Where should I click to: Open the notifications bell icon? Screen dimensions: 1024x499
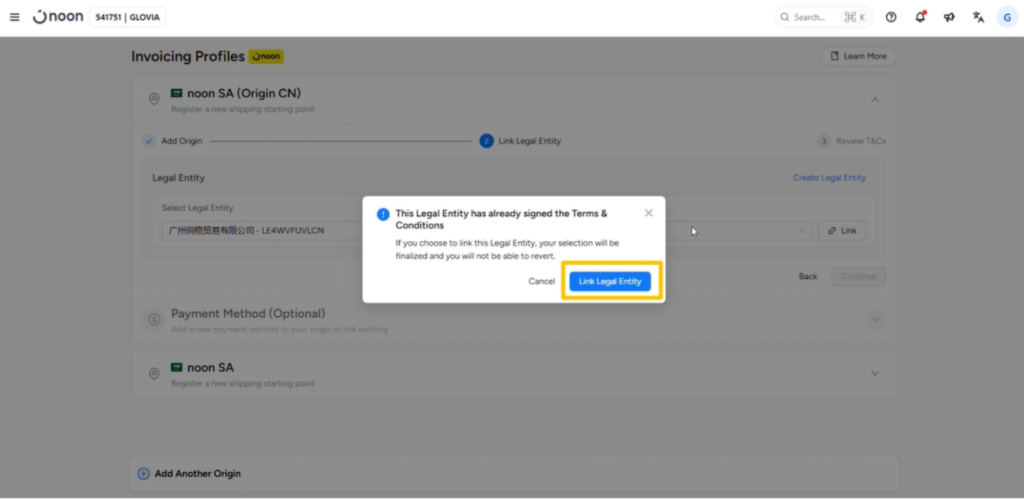[x=920, y=17]
